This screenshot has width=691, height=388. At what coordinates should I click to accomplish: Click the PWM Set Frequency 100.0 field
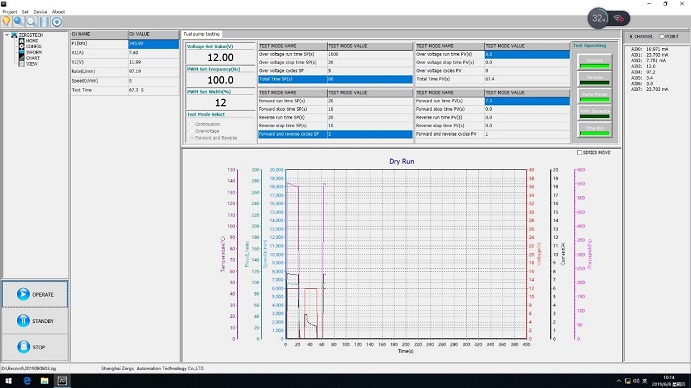(220, 80)
